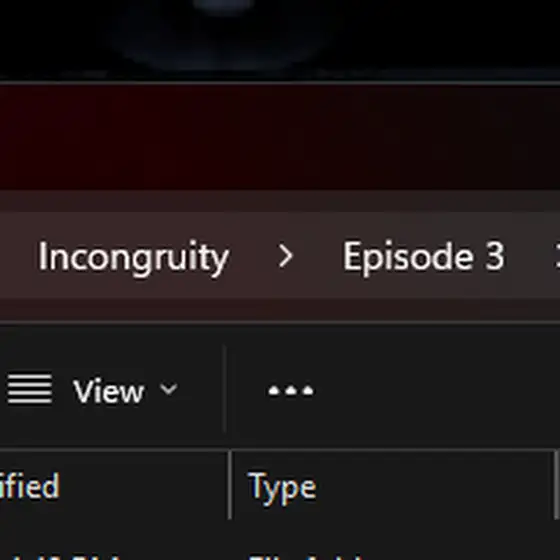The height and width of the screenshot is (560, 560).
Task: Click the address bar empty area
Action: 529,256
